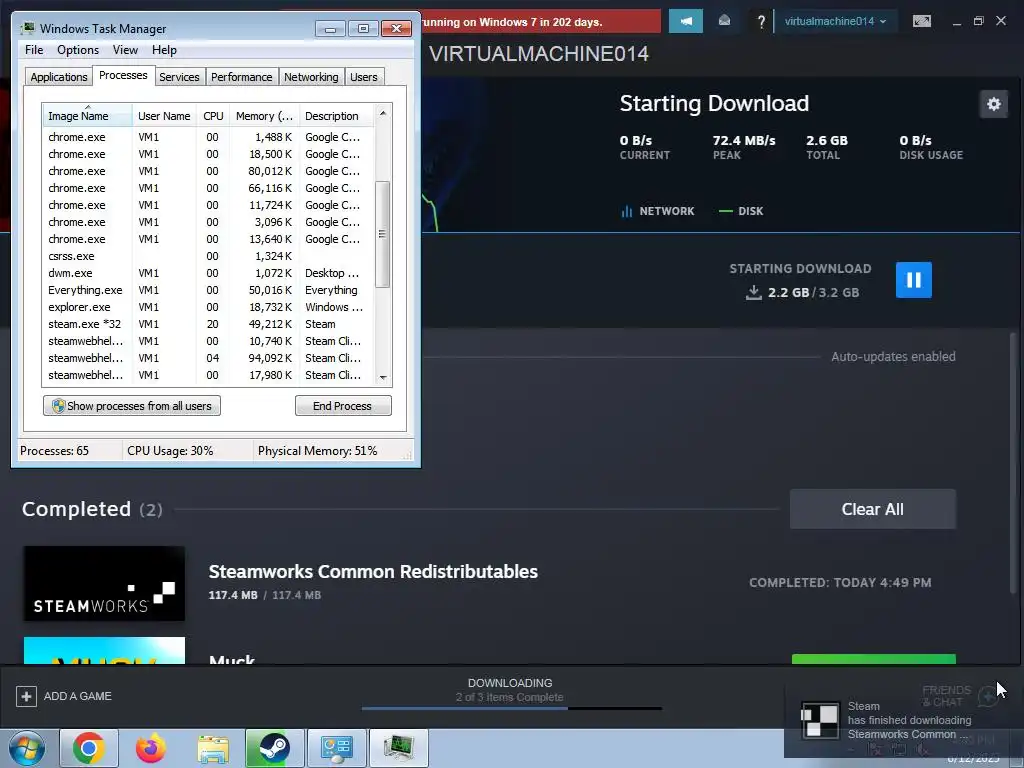Viewport: 1024px width, 768px height.
Task: Open virtualmachine014 account dropdown
Action: pyautogui.click(x=835, y=21)
